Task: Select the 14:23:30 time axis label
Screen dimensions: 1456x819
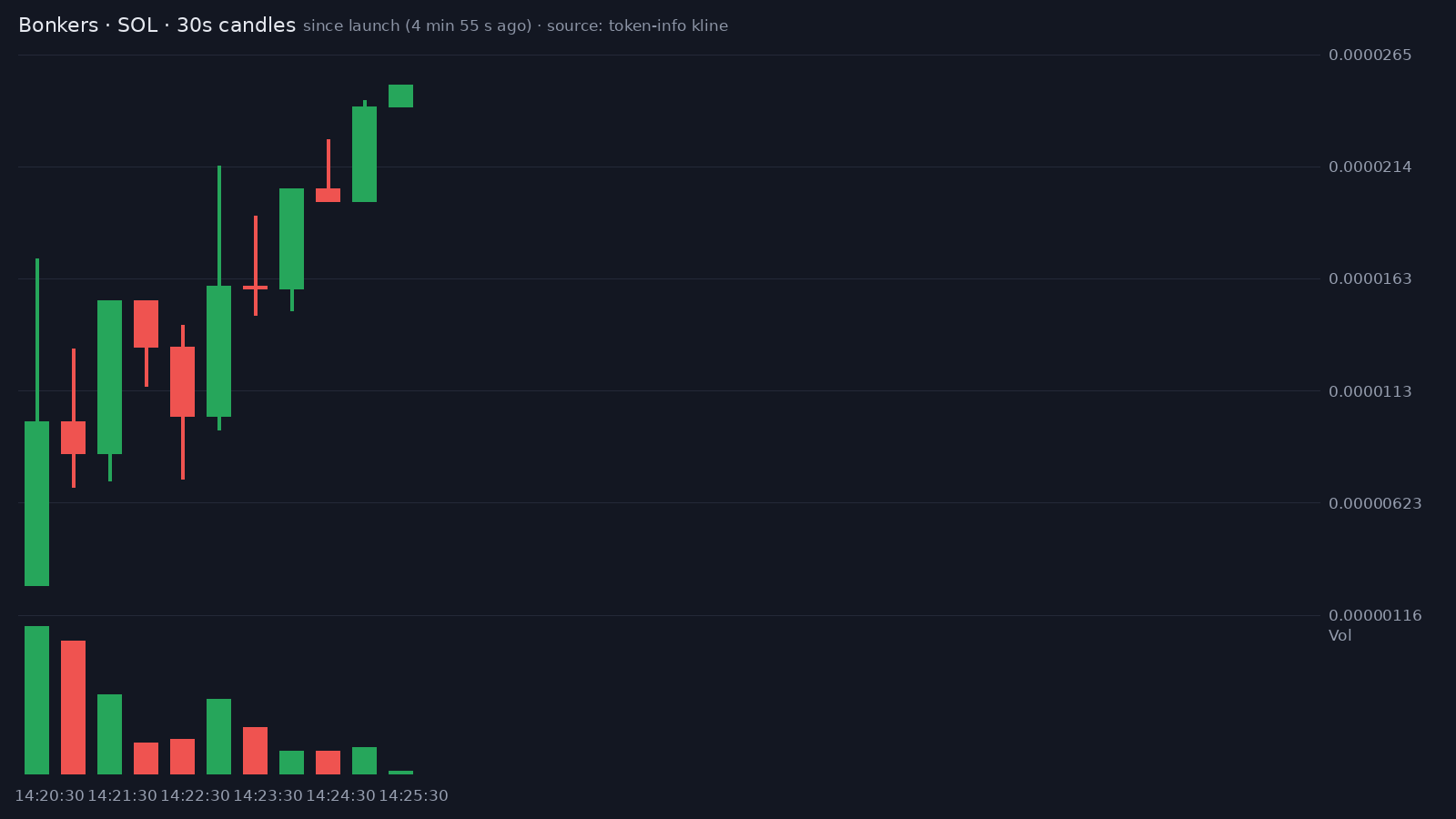Action: (x=268, y=796)
